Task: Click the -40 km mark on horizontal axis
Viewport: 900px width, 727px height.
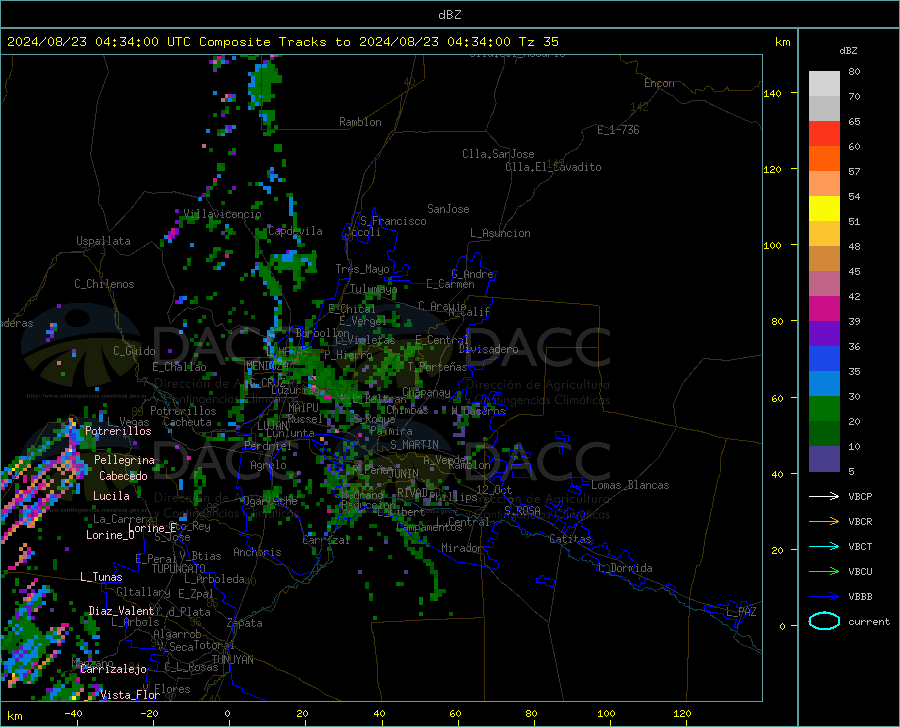Action: click(x=73, y=714)
